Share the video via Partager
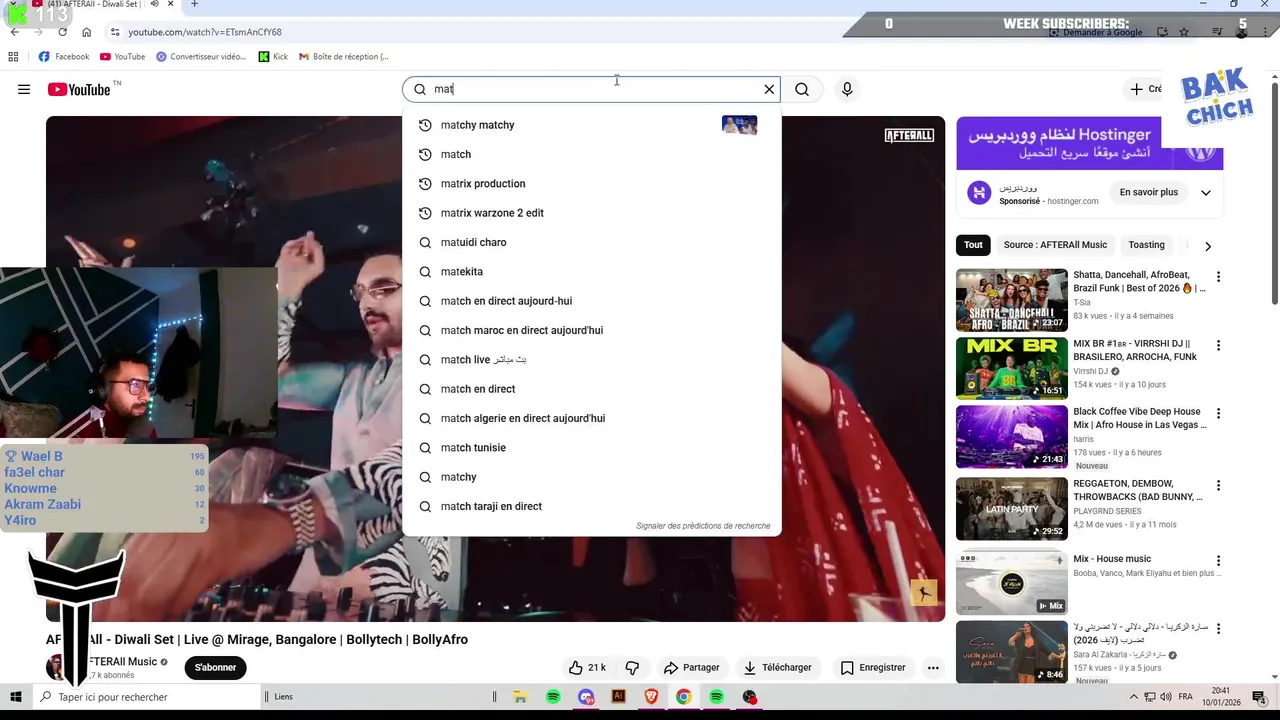Viewport: 1280px width, 720px height. point(691,667)
